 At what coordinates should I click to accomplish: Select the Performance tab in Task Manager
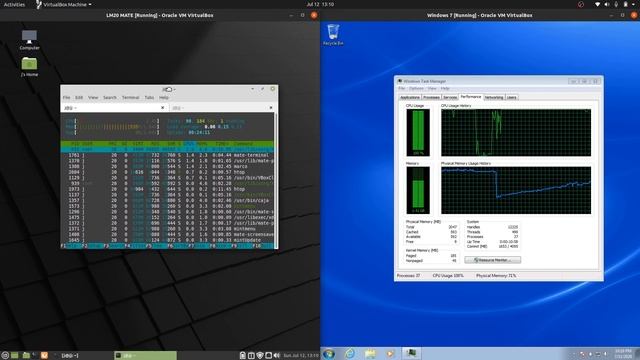tap(471, 97)
